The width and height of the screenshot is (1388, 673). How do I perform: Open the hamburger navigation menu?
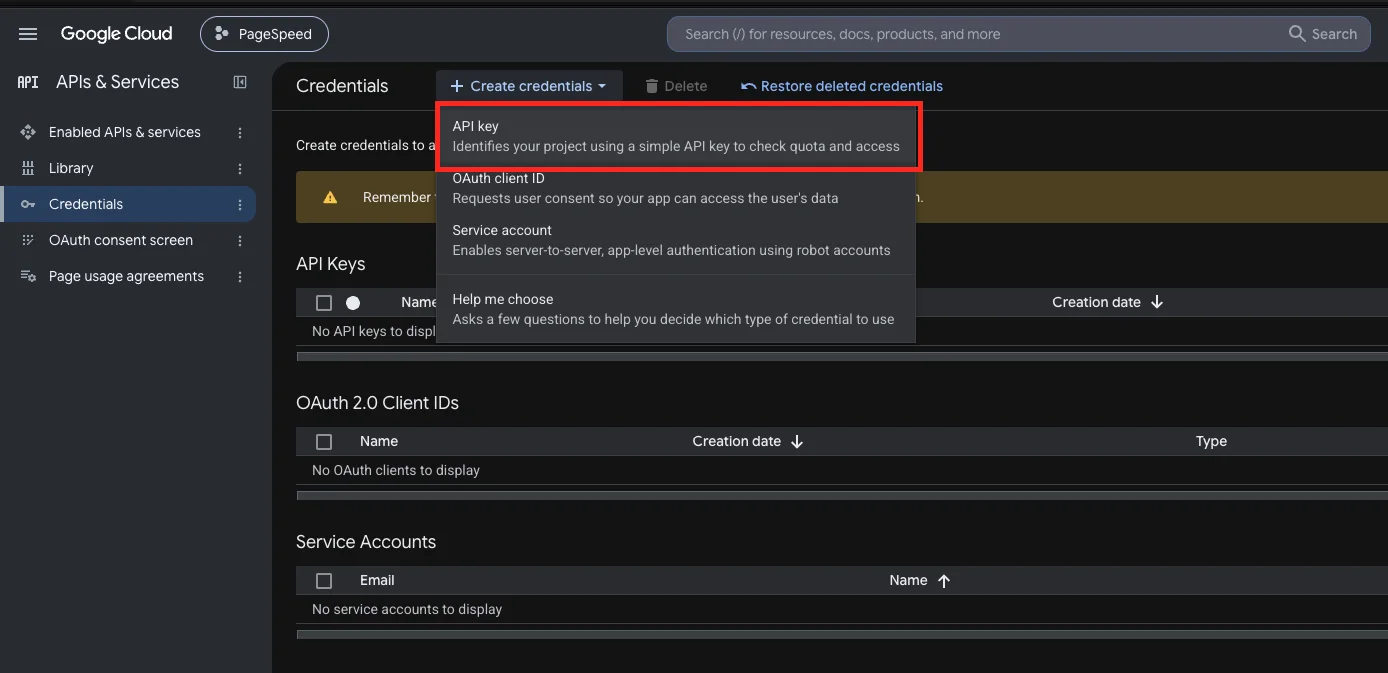(28, 34)
